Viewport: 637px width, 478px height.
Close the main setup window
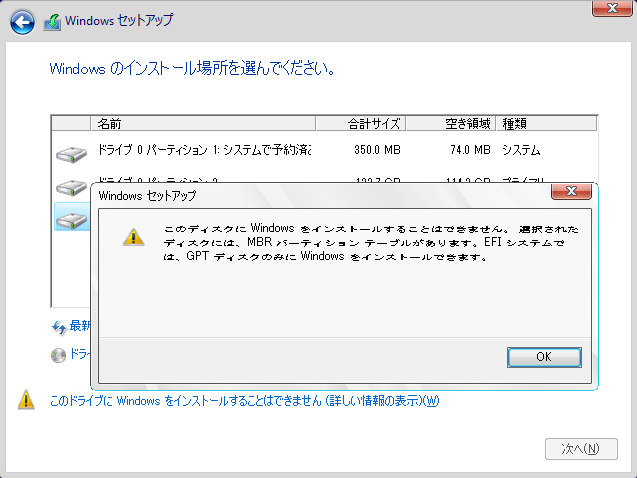tap(612, 8)
